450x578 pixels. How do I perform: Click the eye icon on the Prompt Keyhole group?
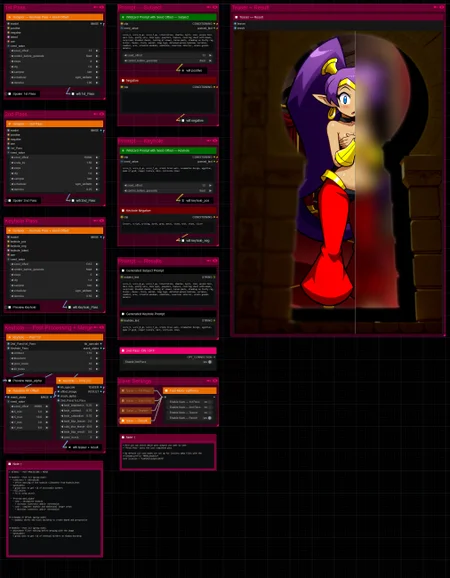click(x=215, y=141)
